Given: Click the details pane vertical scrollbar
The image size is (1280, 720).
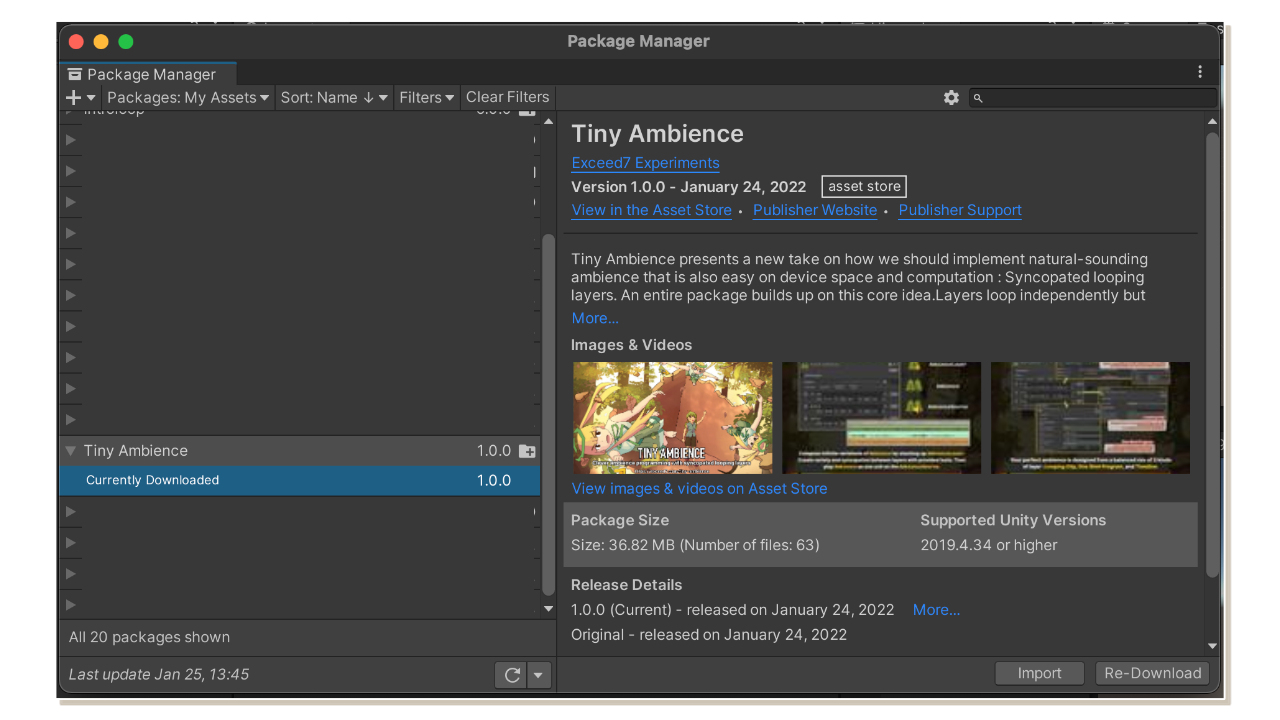Looking at the screenshot, I should 1213,354.
